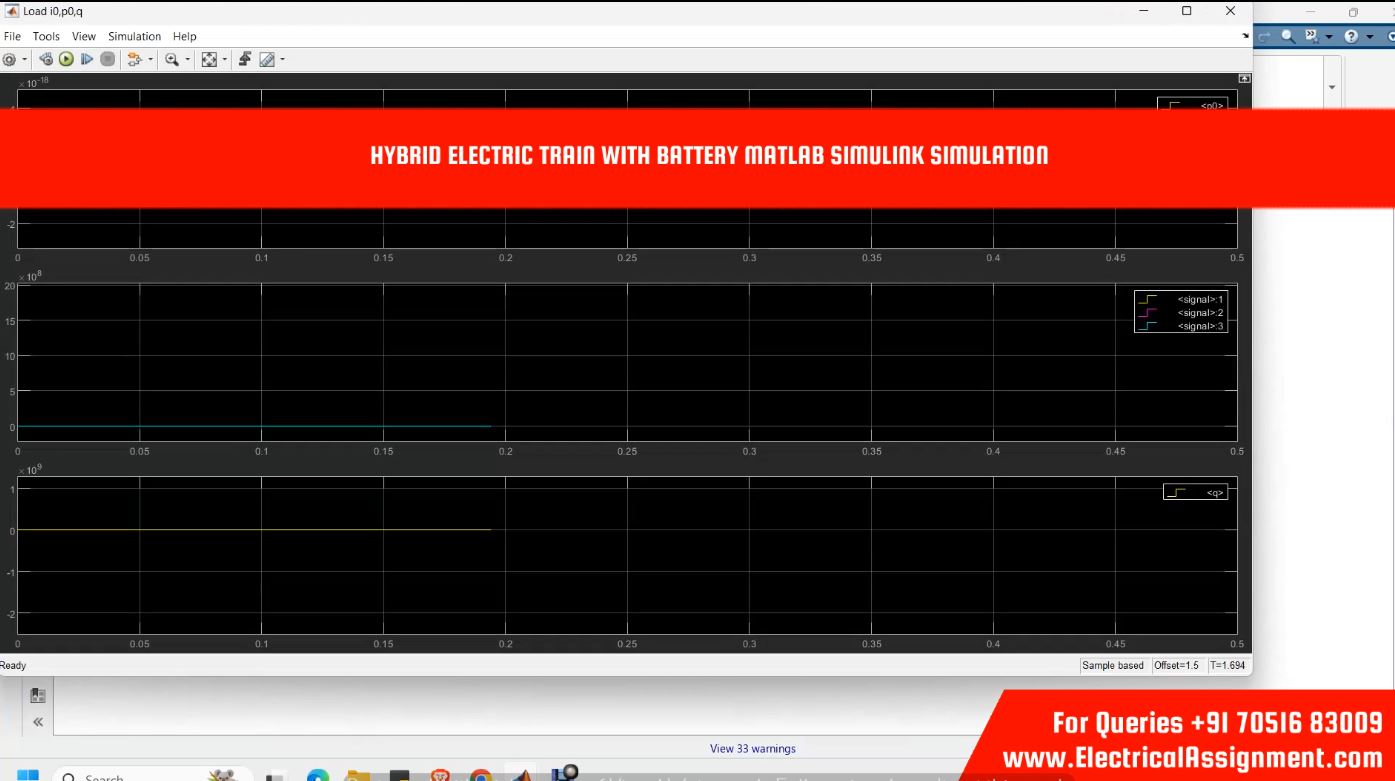
Task: Open the Simulation menu
Action: point(134,36)
